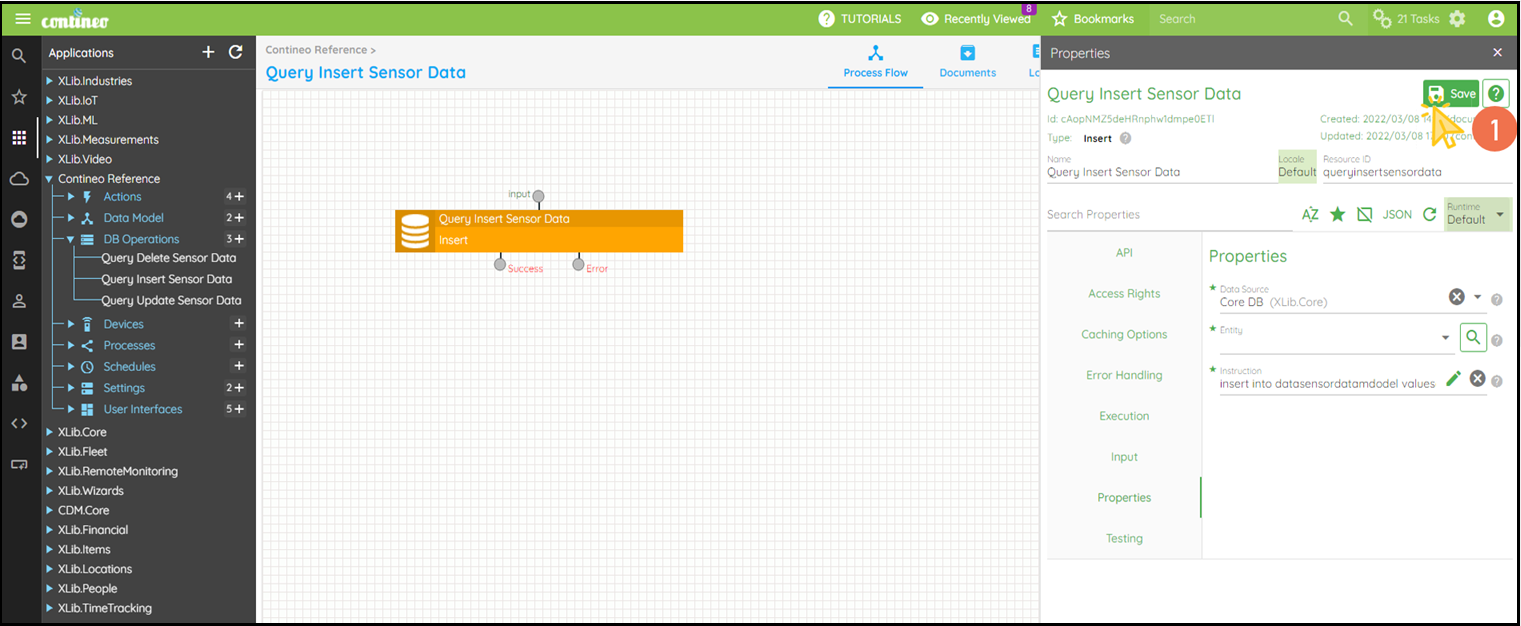Click the hamburger menu icon

click(23, 19)
